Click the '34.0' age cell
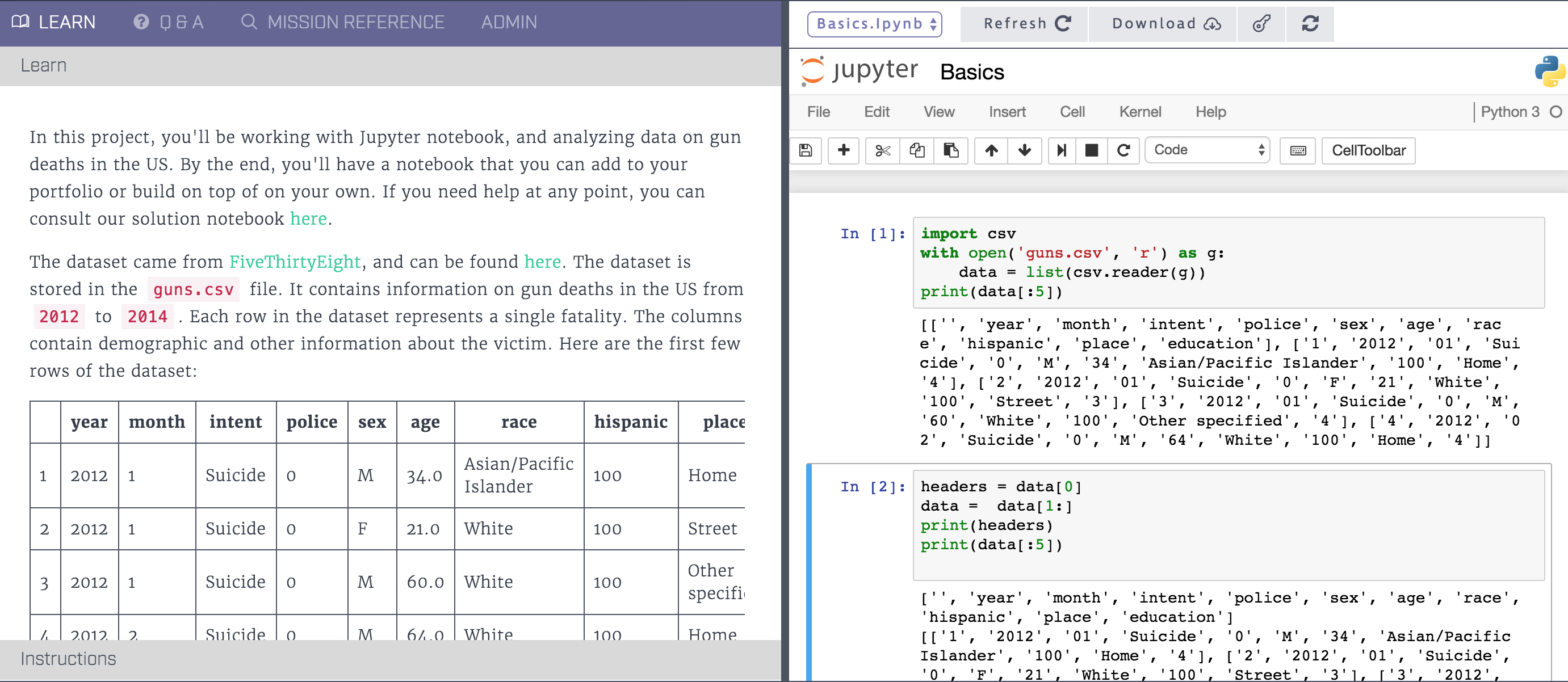This screenshot has height=682, width=1568. (424, 476)
